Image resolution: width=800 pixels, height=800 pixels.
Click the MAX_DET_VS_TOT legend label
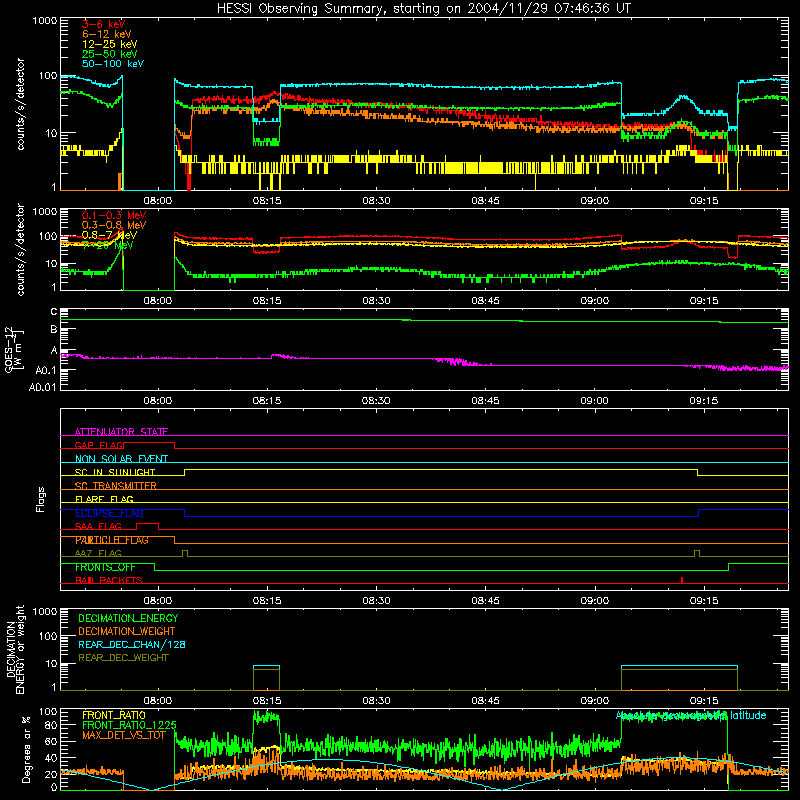point(123,735)
